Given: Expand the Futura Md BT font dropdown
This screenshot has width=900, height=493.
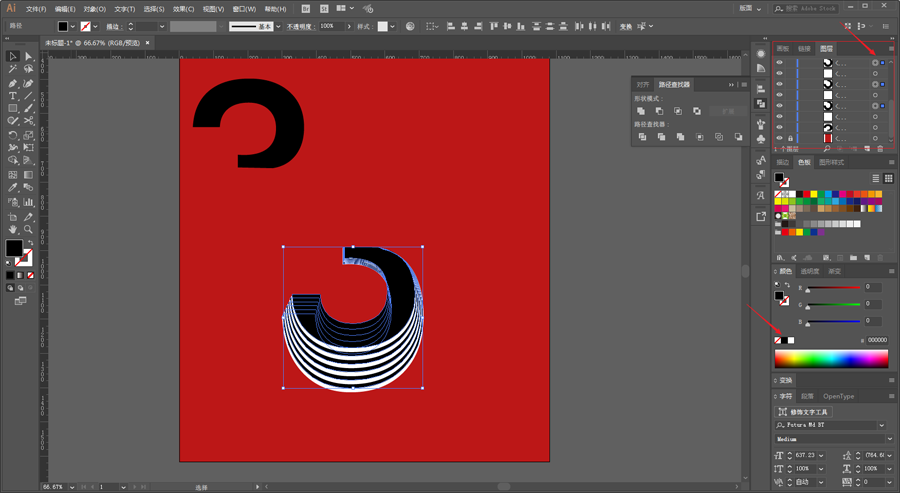Looking at the screenshot, I should (x=881, y=425).
